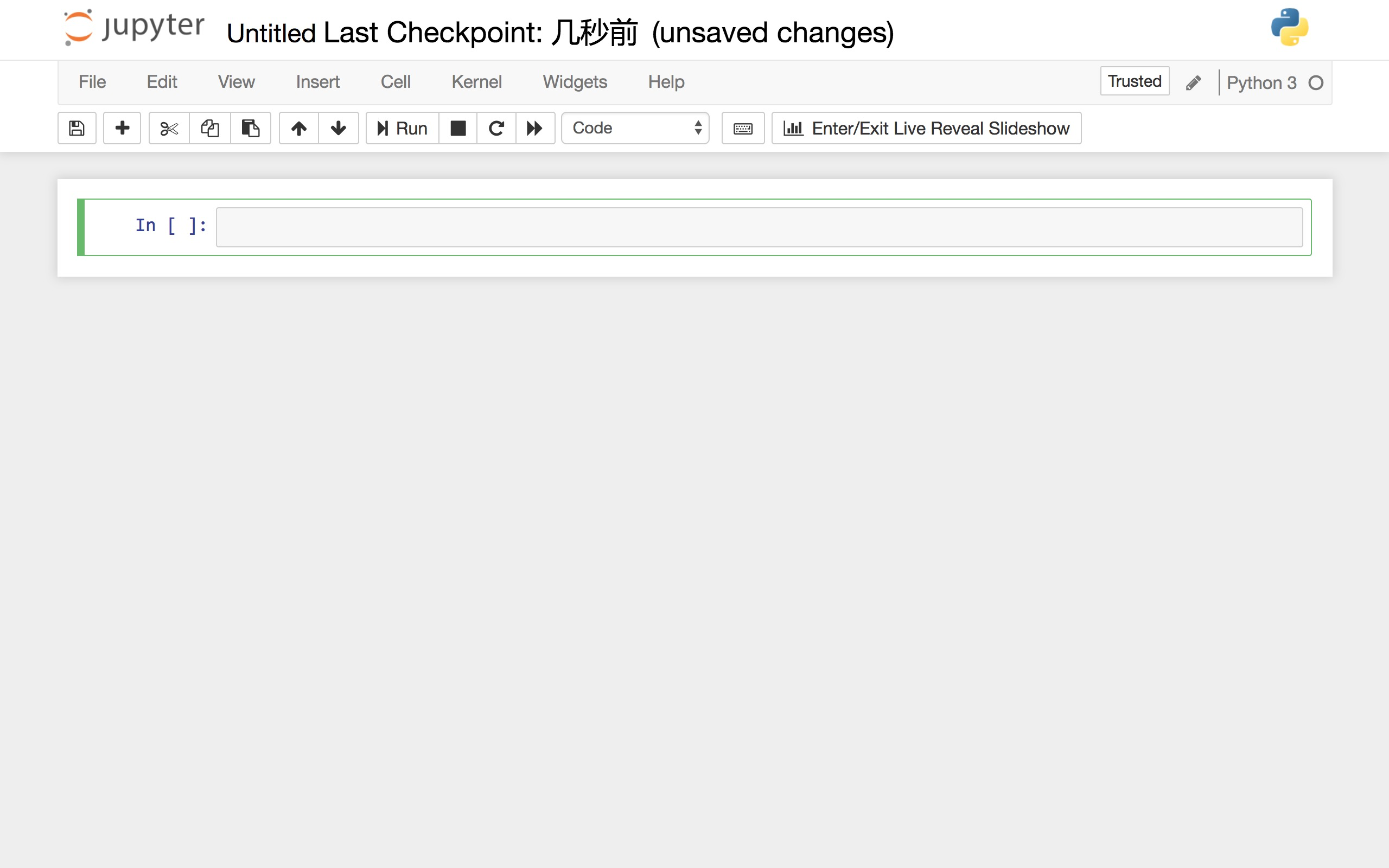
Task: Click the keyboard shortcuts icon
Action: (x=742, y=128)
